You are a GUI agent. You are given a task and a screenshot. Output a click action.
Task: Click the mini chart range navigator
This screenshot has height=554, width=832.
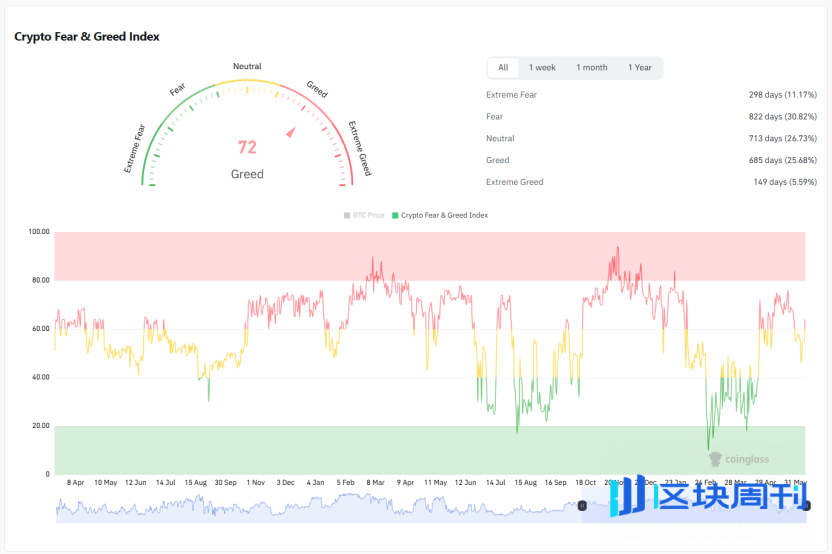pos(431,505)
